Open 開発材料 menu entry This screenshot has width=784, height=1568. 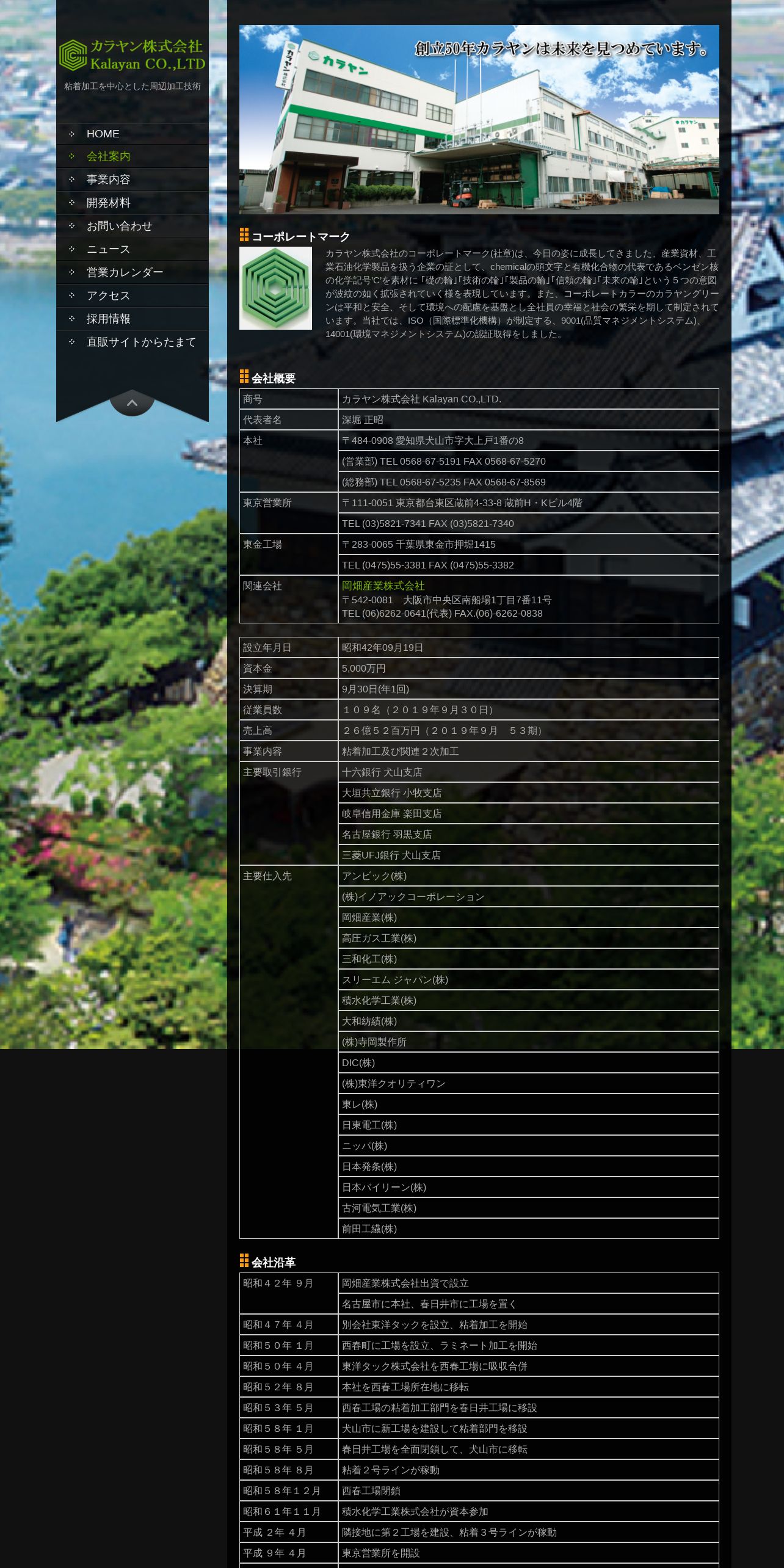click(x=132, y=203)
